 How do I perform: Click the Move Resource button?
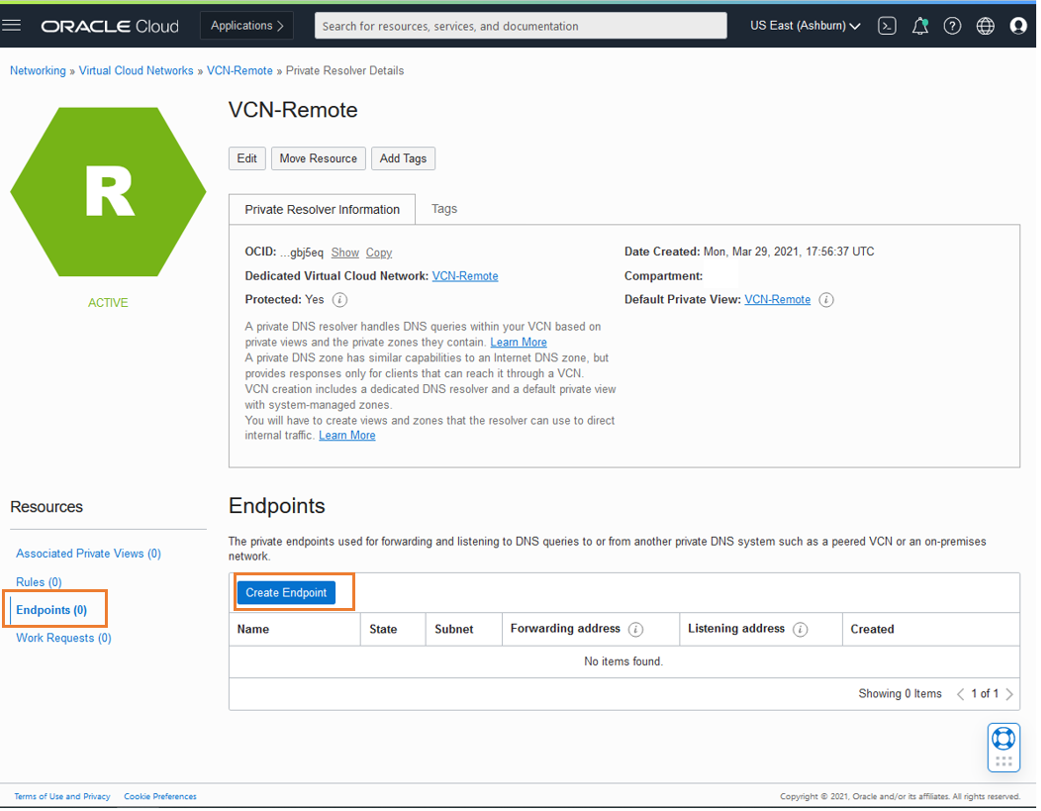tap(318, 159)
